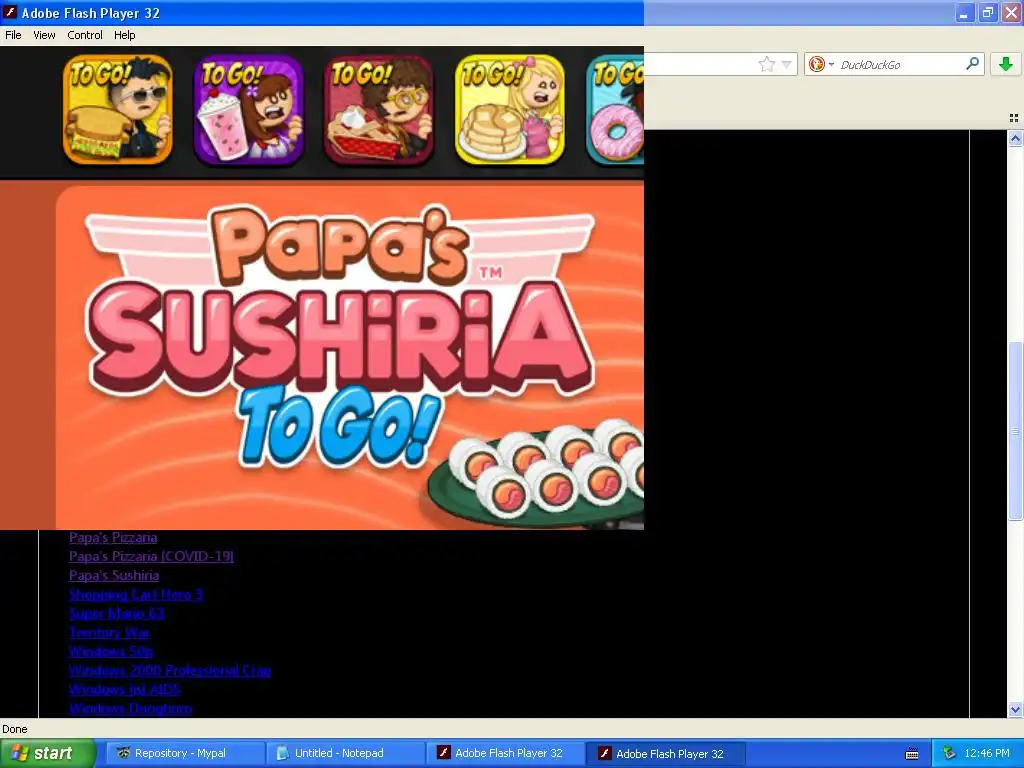Viewport: 1024px width, 768px height.
Task: Open the milkshake To Go! game icon
Action: click(x=248, y=109)
